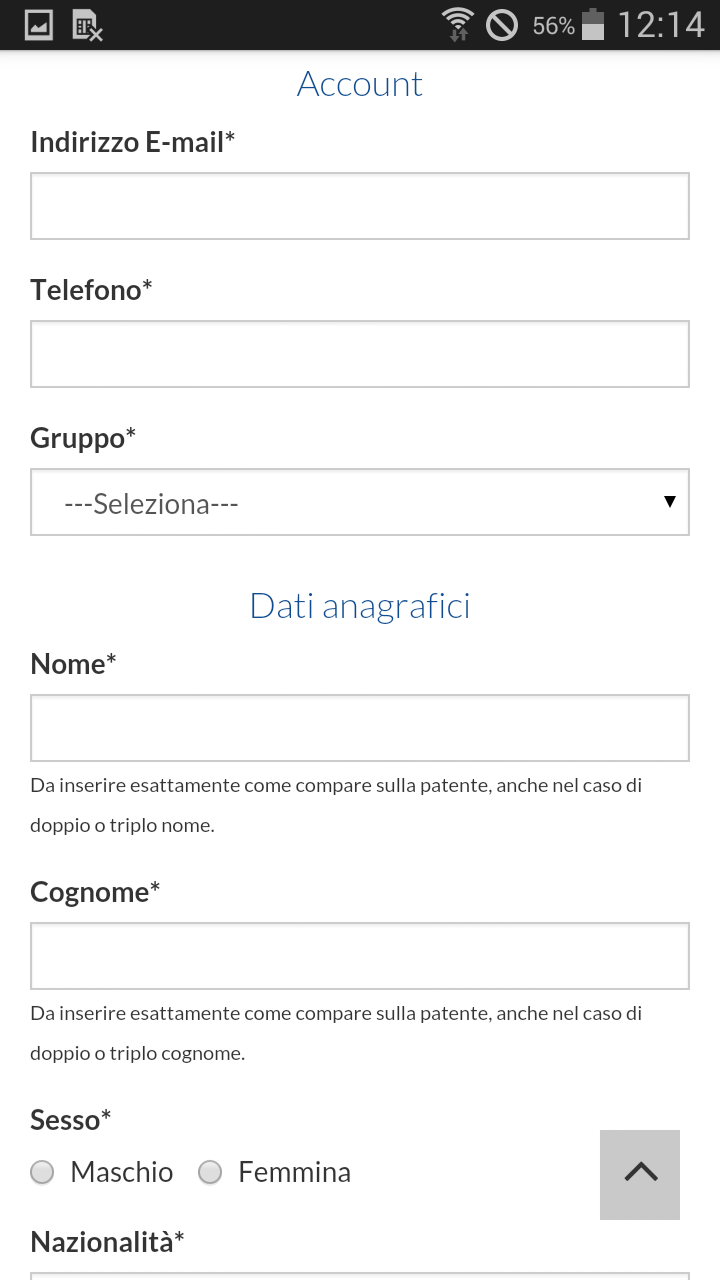This screenshot has width=720, height=1280.
Task: Choose the Femmina label option
Action: pyautogui.click(x=294, y=1172)
